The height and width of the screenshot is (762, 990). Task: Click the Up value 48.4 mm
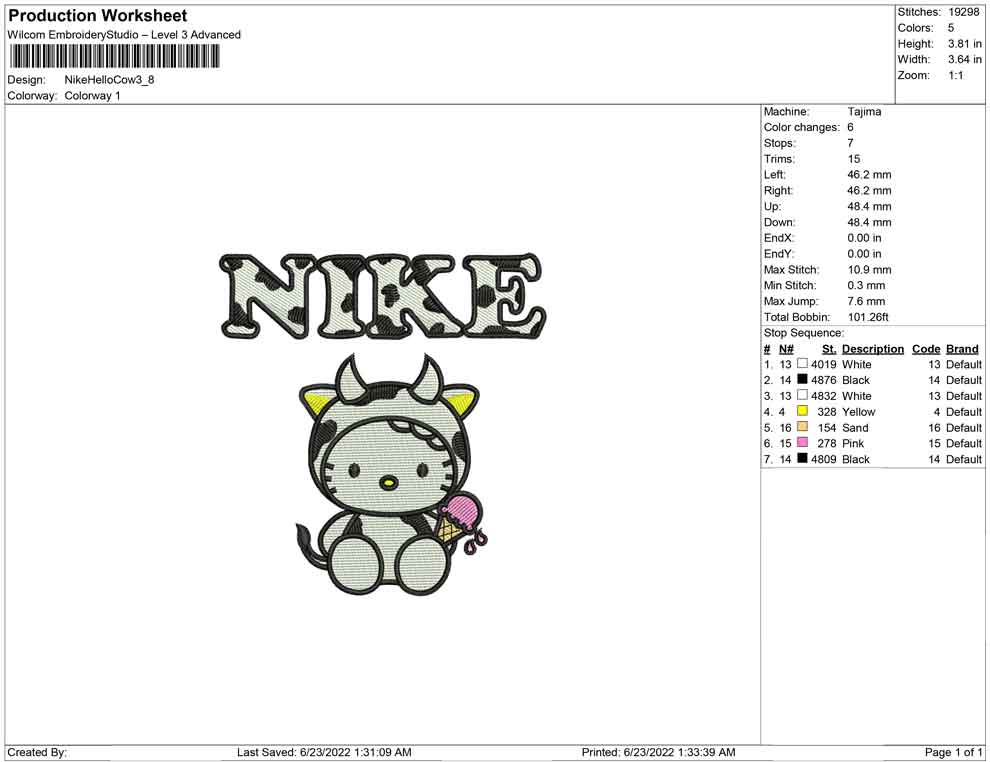[869, 206]
